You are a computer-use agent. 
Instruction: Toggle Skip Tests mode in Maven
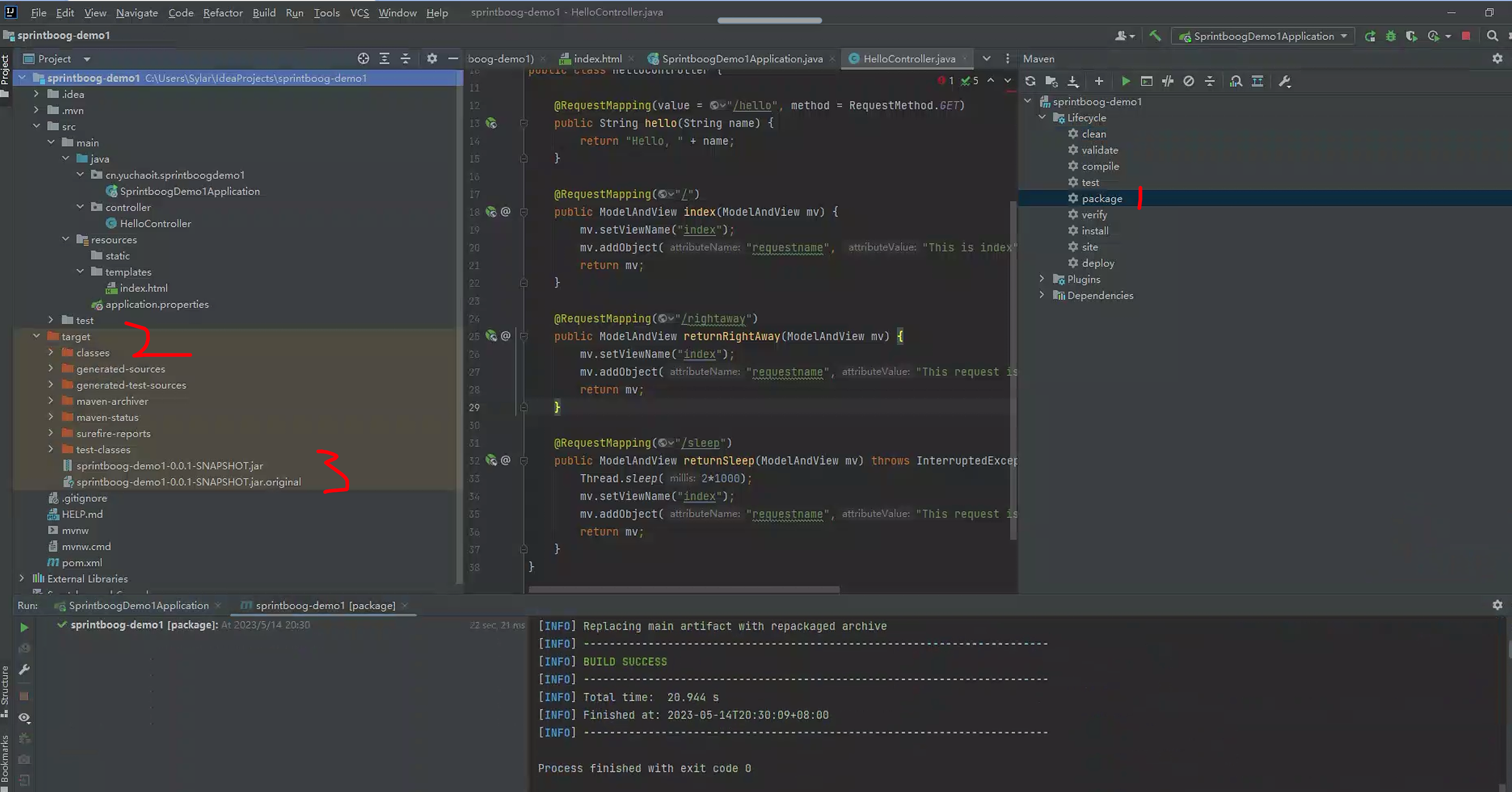1189,82
